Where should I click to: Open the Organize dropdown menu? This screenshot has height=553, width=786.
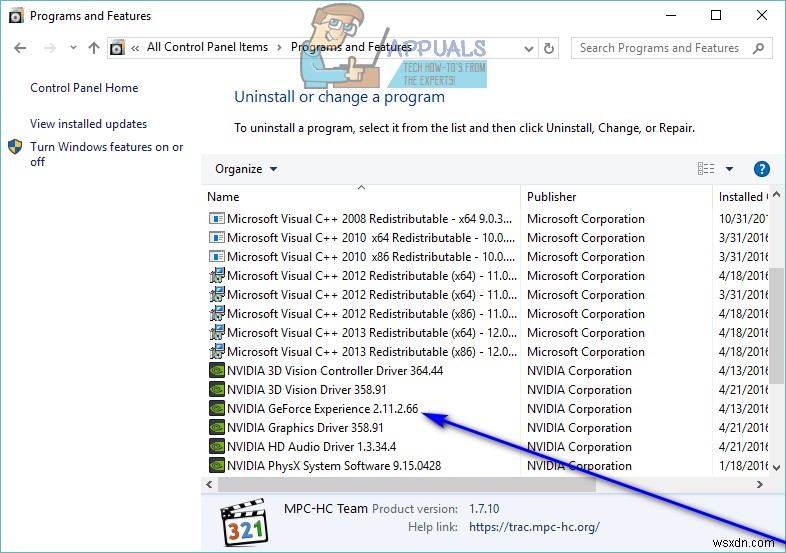[246, 169]
